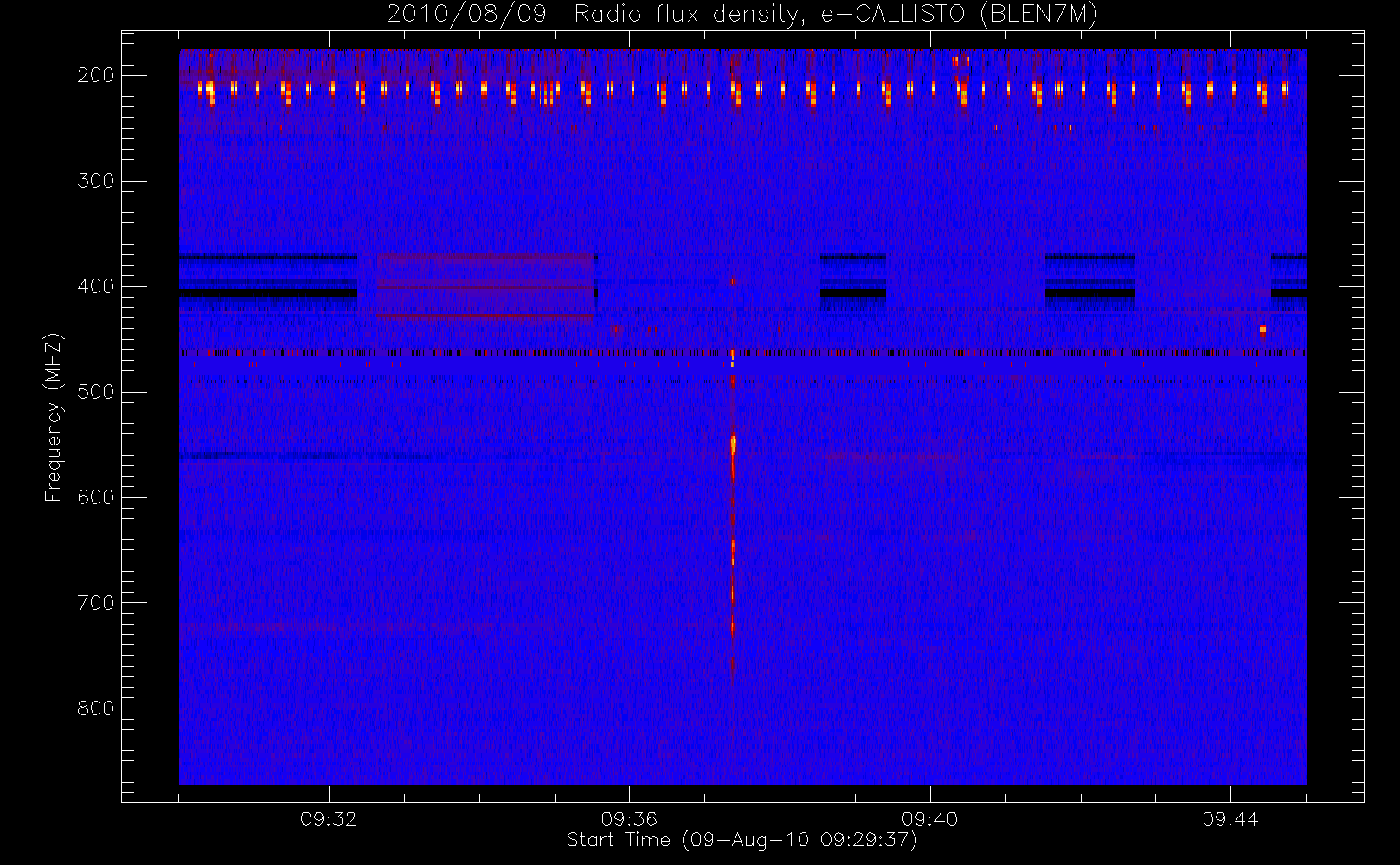The image size is (1400, 865).
Task: Click the "Frequency (MHZ)" axis label
Action: coord(54,417)
